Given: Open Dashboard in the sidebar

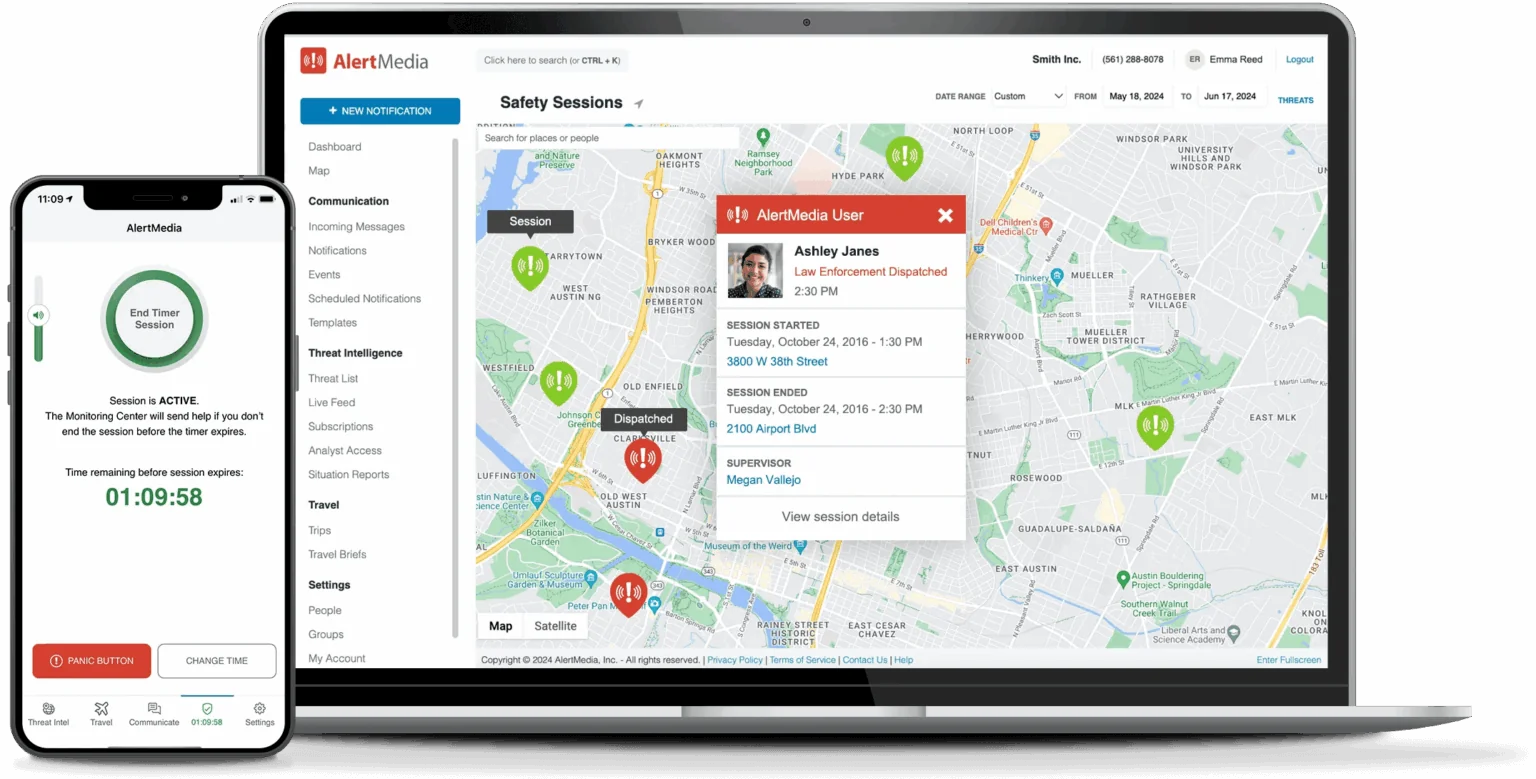Looking at the screenshot, I should 335,147.
